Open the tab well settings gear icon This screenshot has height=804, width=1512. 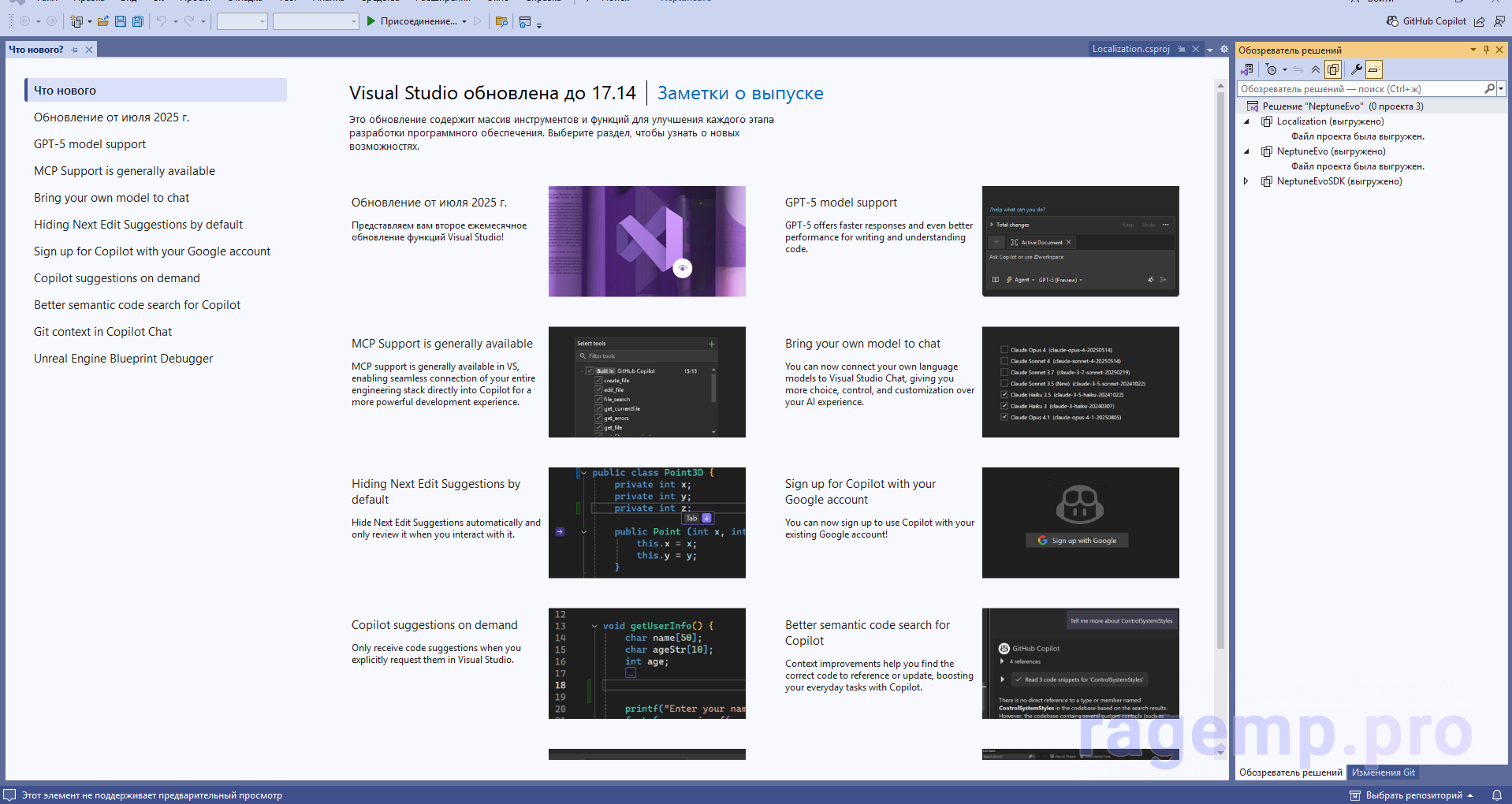(1224, 49)
